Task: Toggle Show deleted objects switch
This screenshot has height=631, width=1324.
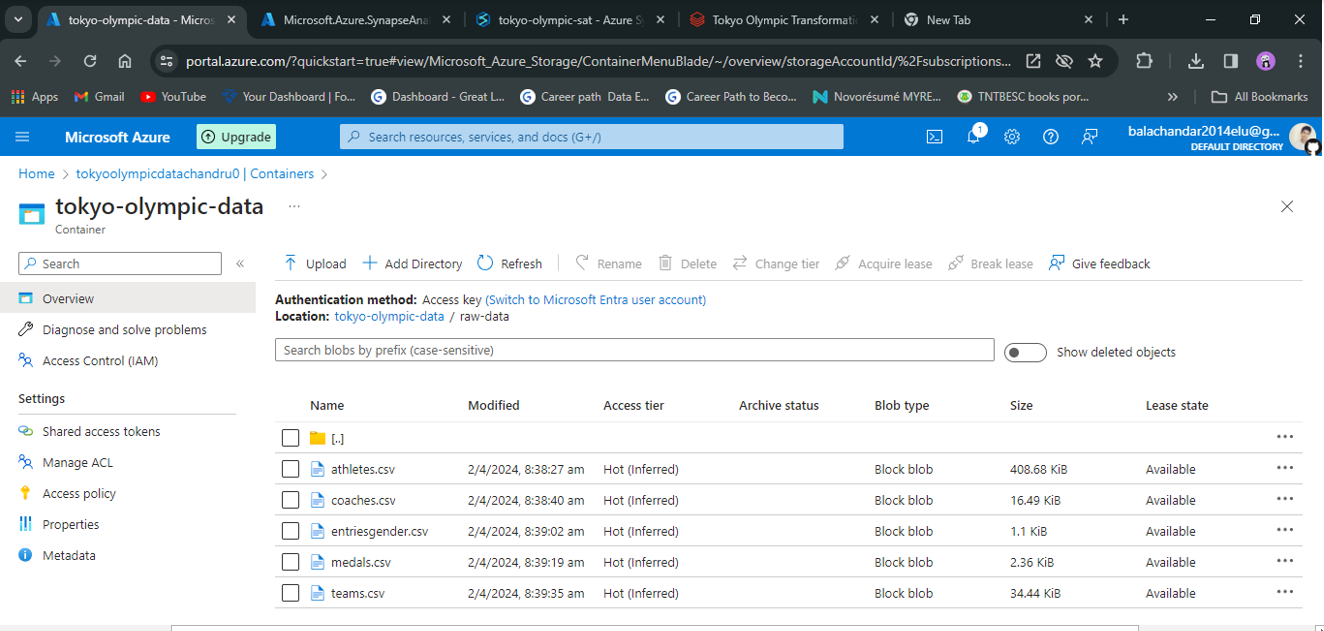Action: click(1025, 352)
